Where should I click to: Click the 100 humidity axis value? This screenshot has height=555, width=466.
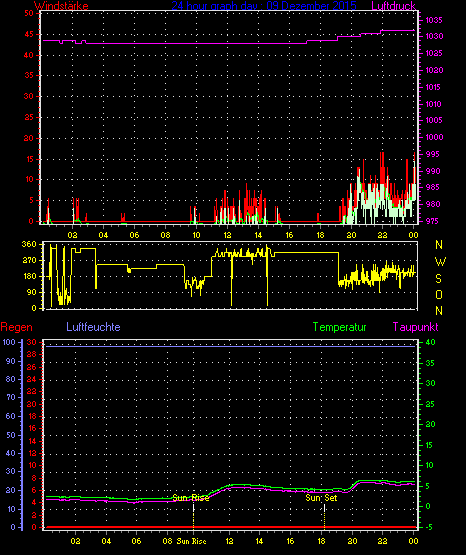pyautogui.click(x=9, y=342)
